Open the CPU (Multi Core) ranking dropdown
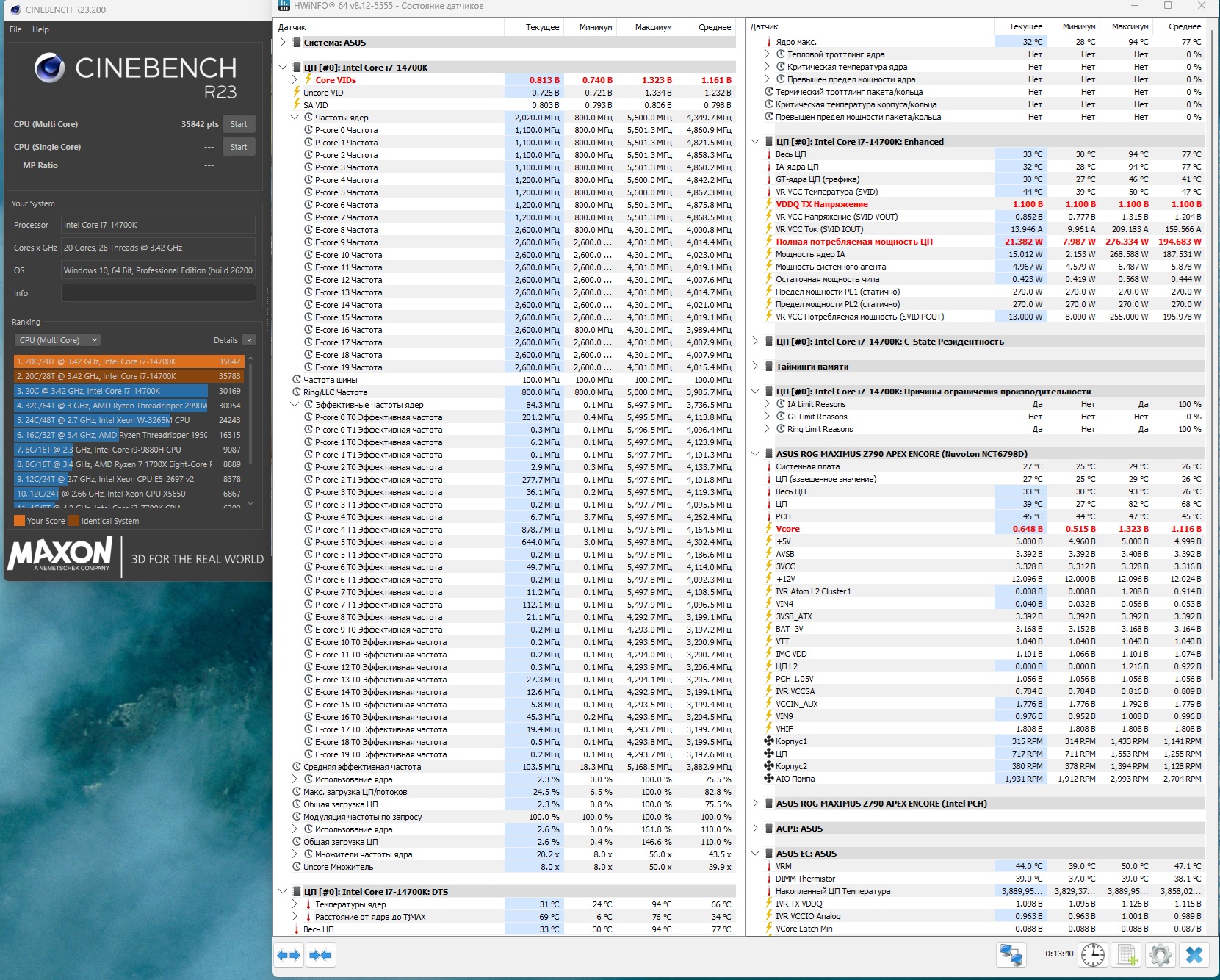 click(x=57, y=340)
